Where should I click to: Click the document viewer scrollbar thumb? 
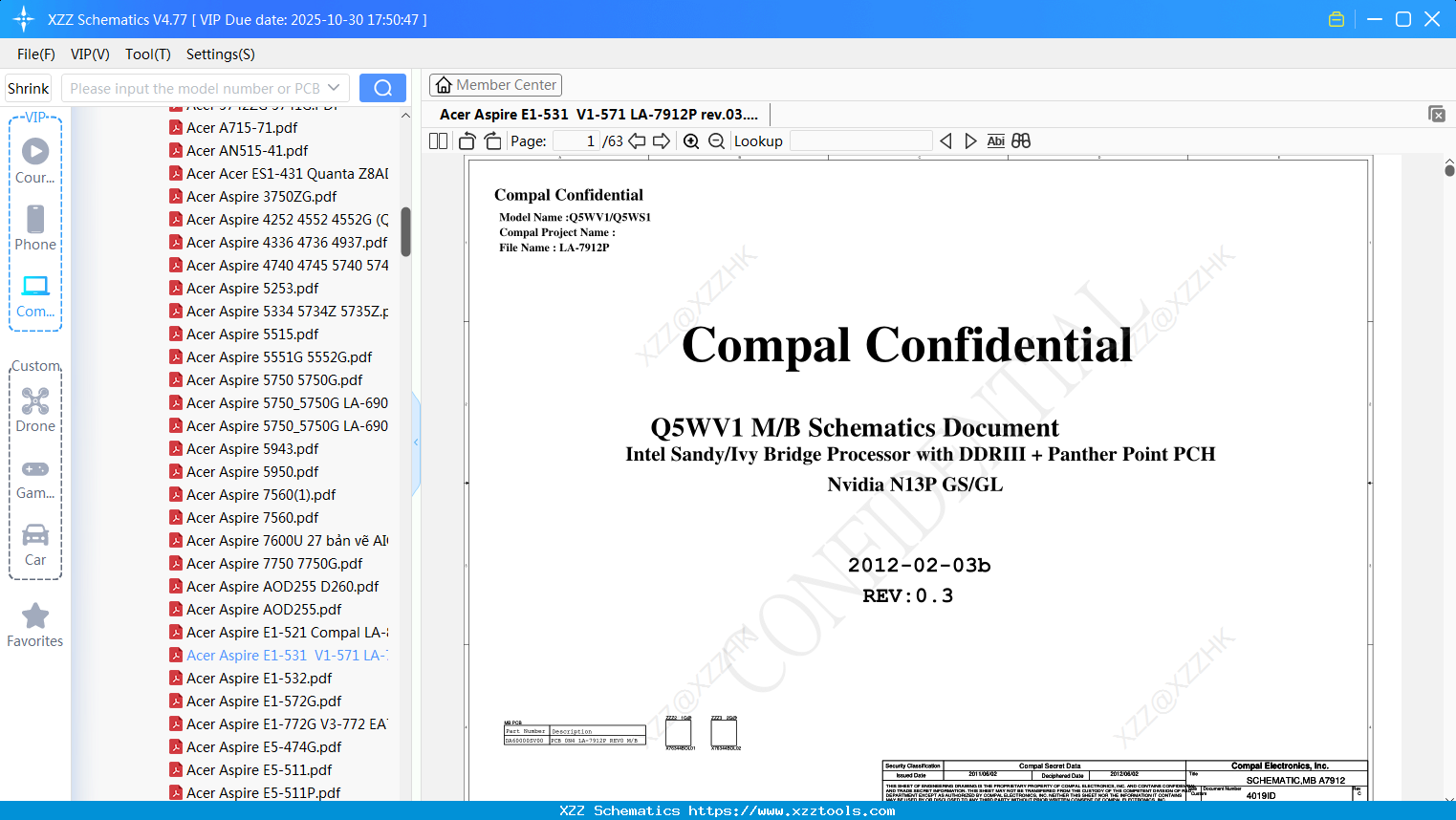coord(1449,171)
